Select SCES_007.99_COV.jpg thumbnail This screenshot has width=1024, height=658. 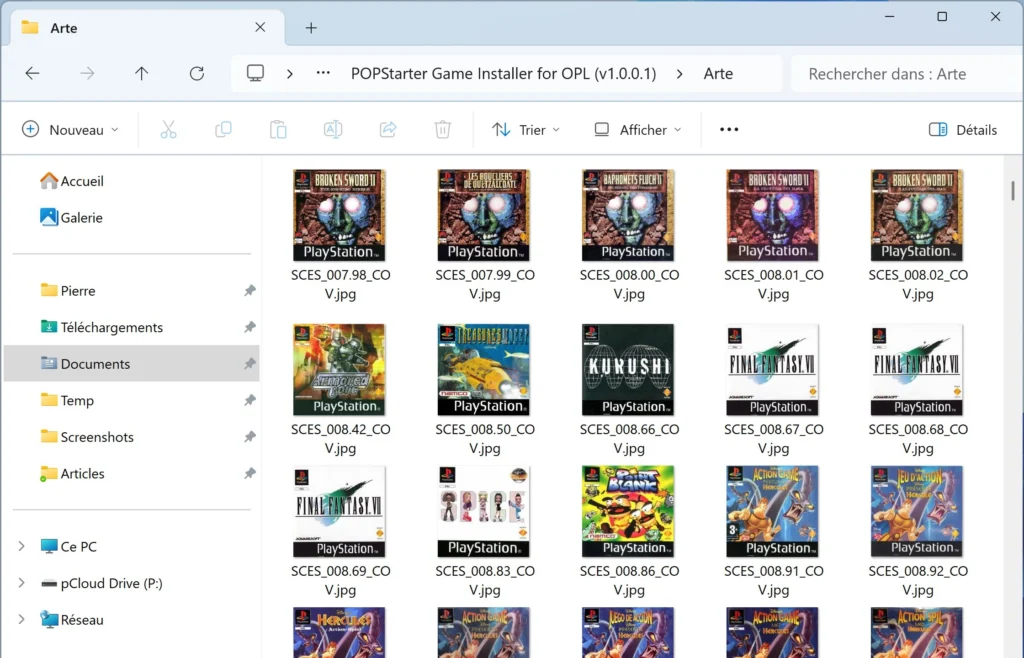[484, 215]
